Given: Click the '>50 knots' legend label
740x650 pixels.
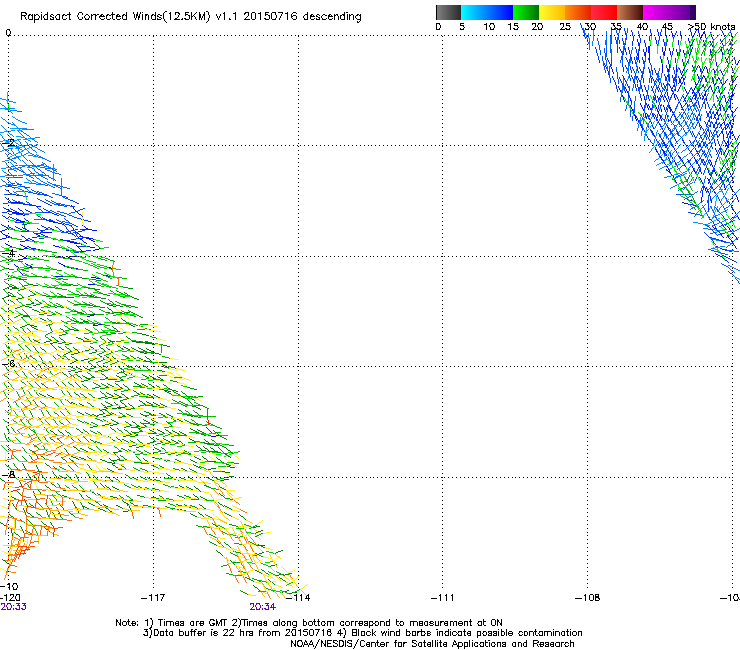Looking at the screenshot, I should coord(712,26).
